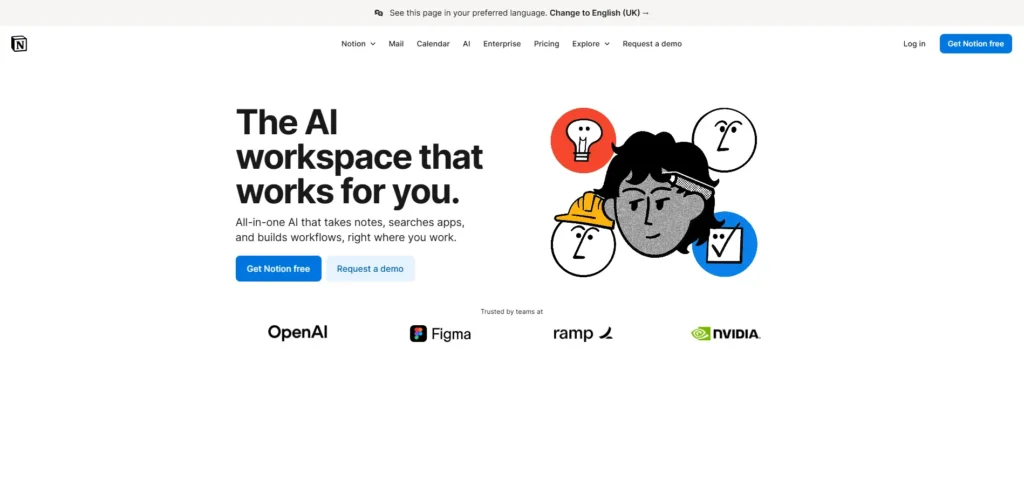Open Calendar in navigation
This screenshot has height=494, width=1024.
(433, 44)
